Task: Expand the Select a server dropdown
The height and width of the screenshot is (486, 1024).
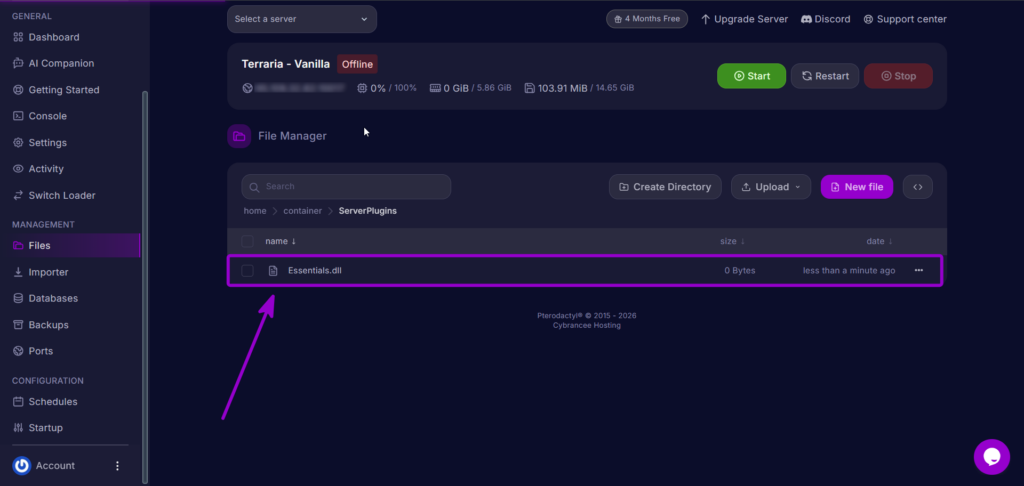Action: click(x=302, y=19)
